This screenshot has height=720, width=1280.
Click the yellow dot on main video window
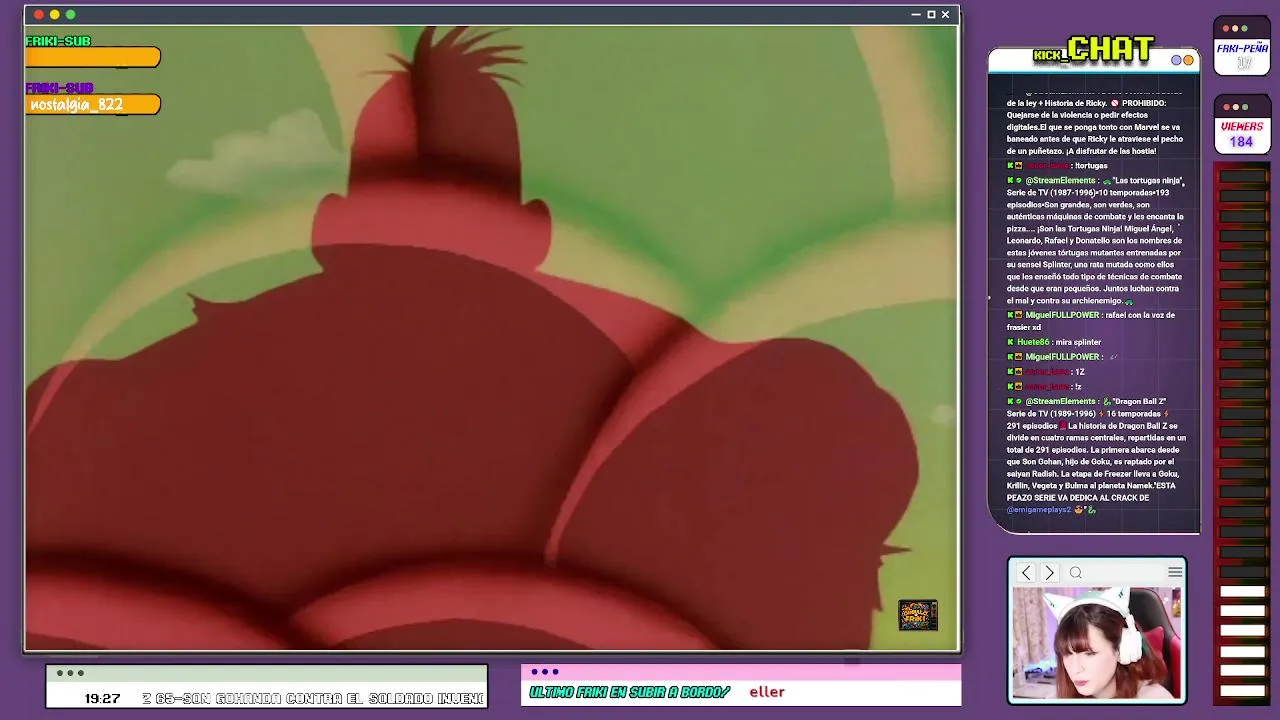55,14
